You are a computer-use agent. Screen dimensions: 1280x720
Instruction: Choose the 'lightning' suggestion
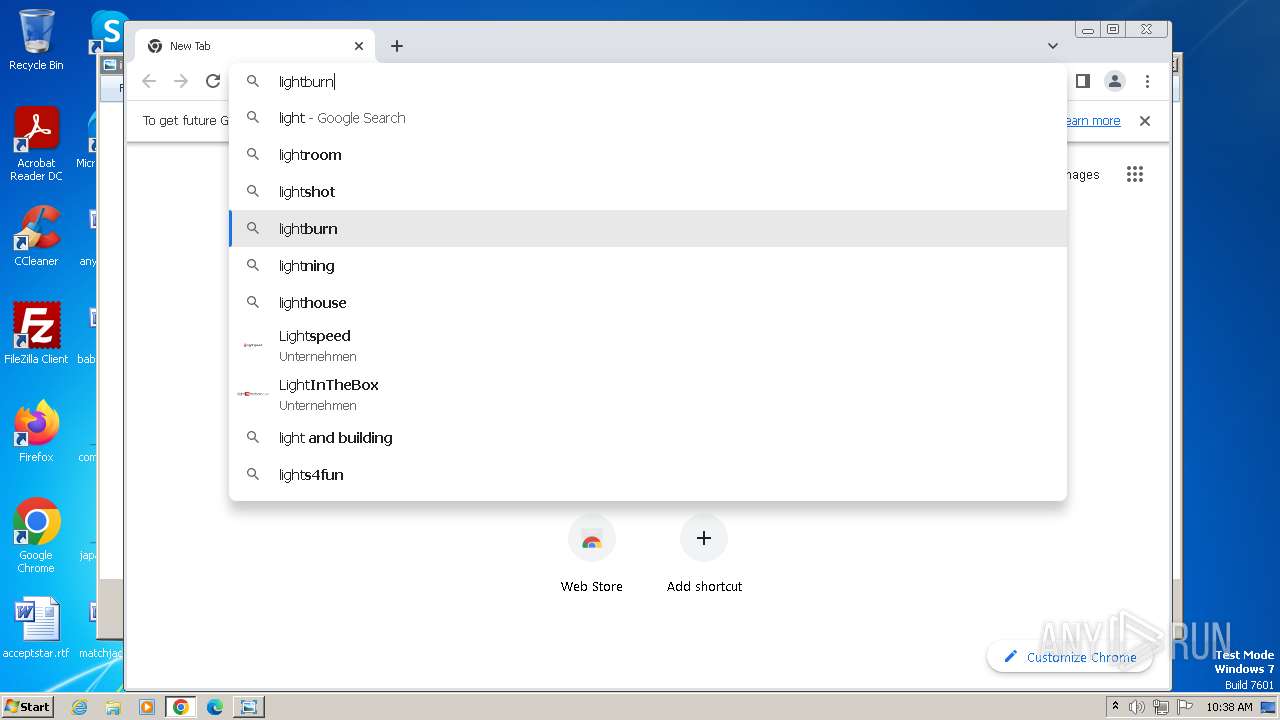648,266
